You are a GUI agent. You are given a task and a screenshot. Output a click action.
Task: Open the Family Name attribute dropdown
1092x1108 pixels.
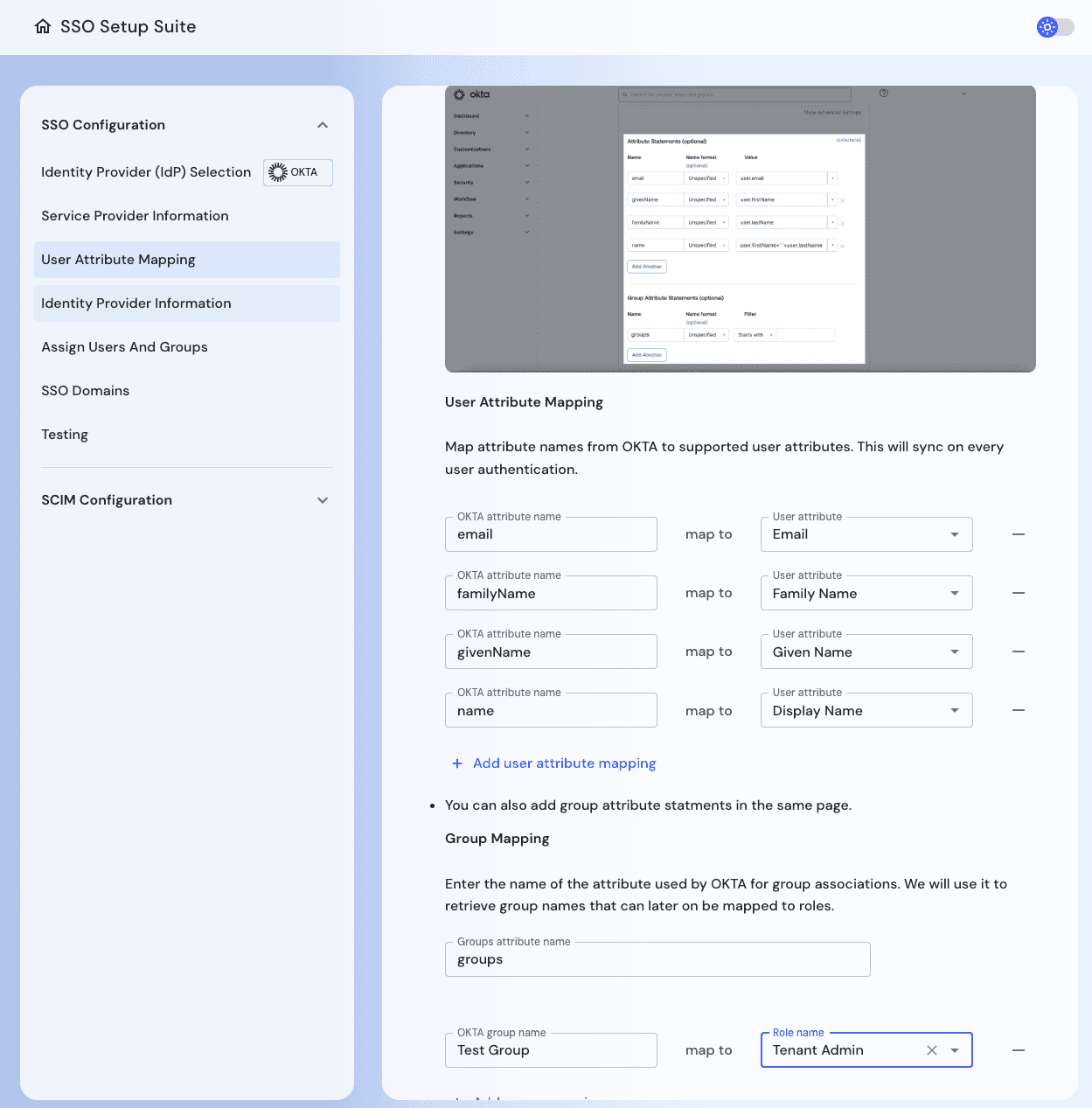click(955, 592)
